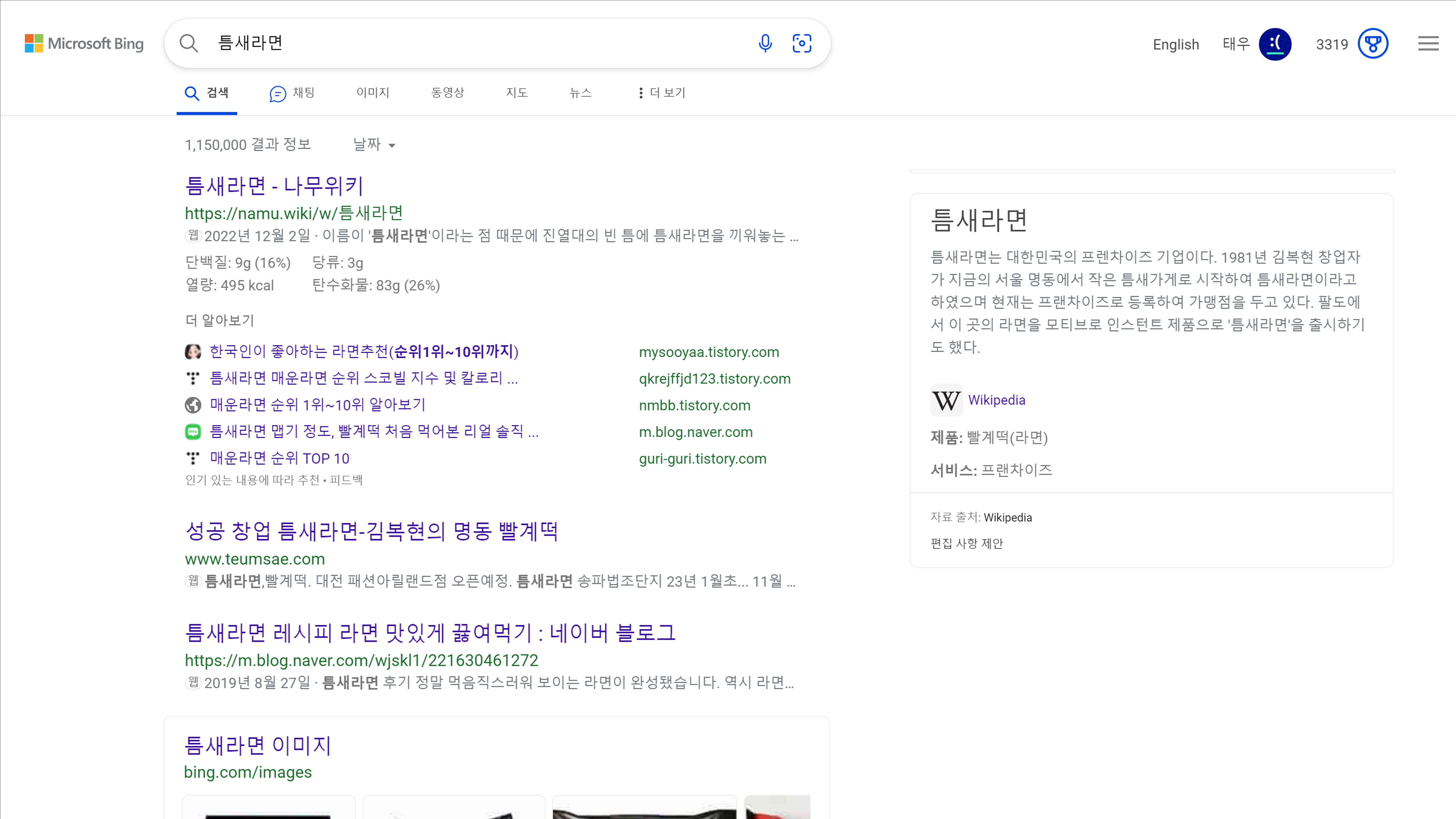
Task: Click the 피드백 feedback link
Action: 346,480
